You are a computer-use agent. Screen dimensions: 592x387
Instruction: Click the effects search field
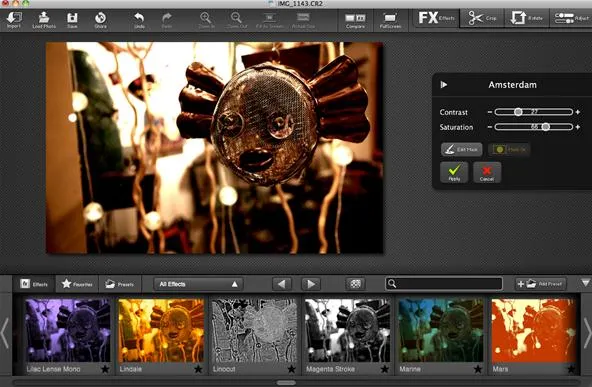coord(444,284)
